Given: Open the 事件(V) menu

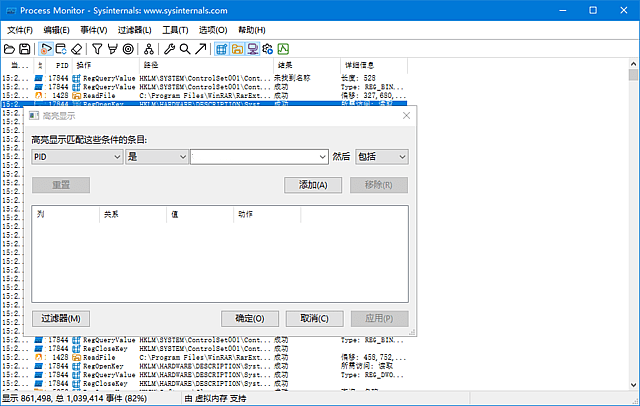Looking at the screenshot, I should coord(93,30).
